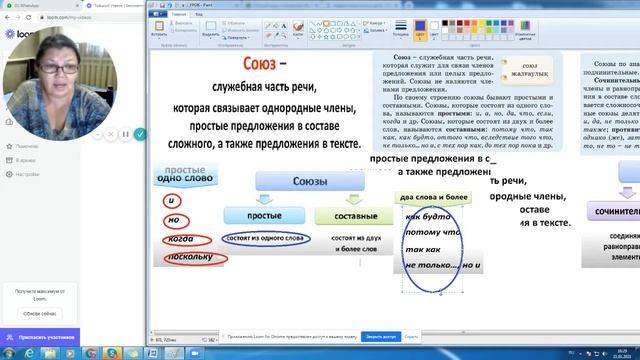
Task: Select the Eraser tool
Action: click(268, 36)
